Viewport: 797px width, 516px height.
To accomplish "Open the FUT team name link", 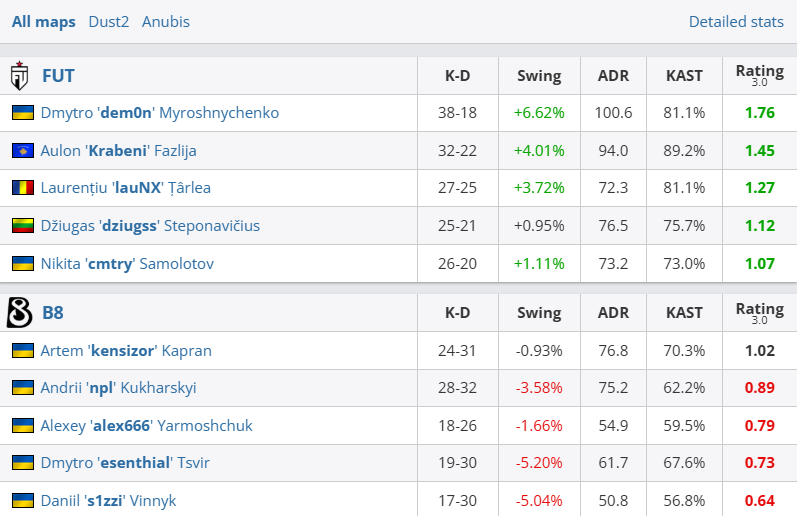I will tap(58, 76).
